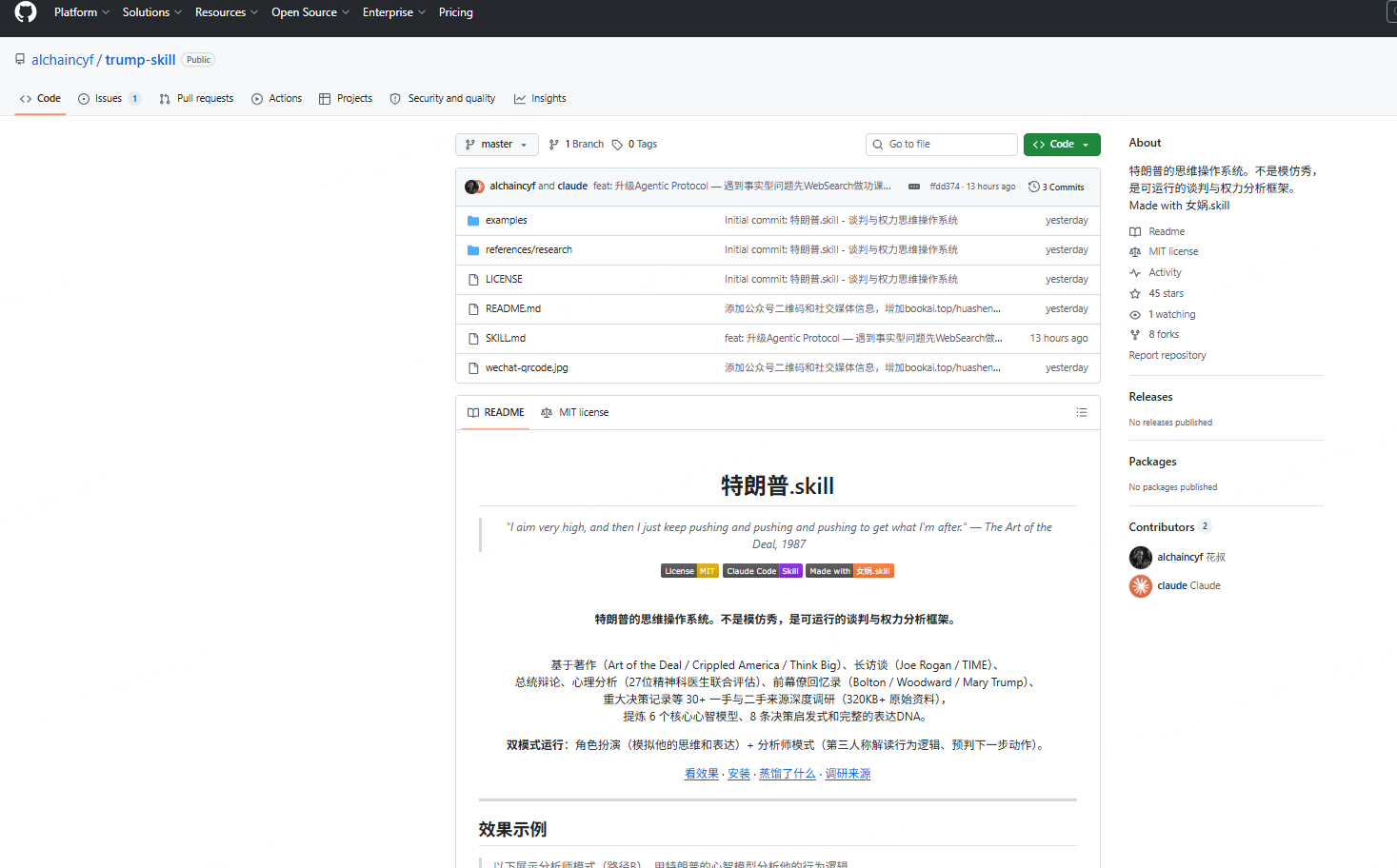The image size is (1397, 868).
Task: Click the LICENSE file icon
Action: click(x=473, y=280)
